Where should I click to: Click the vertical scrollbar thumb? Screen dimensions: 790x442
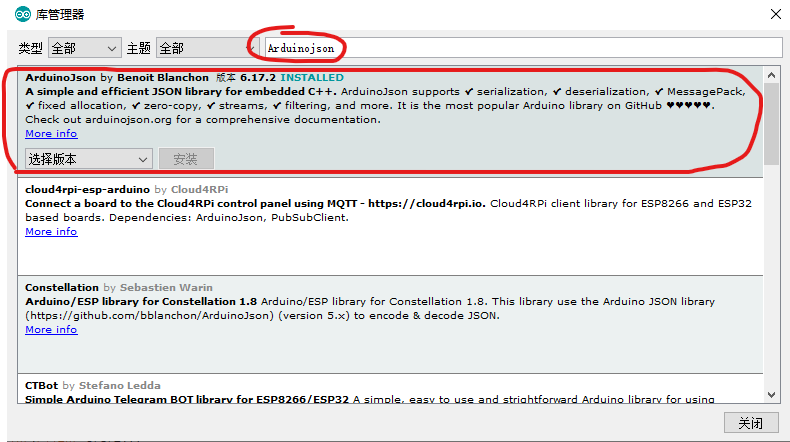[x=771, y=124]
